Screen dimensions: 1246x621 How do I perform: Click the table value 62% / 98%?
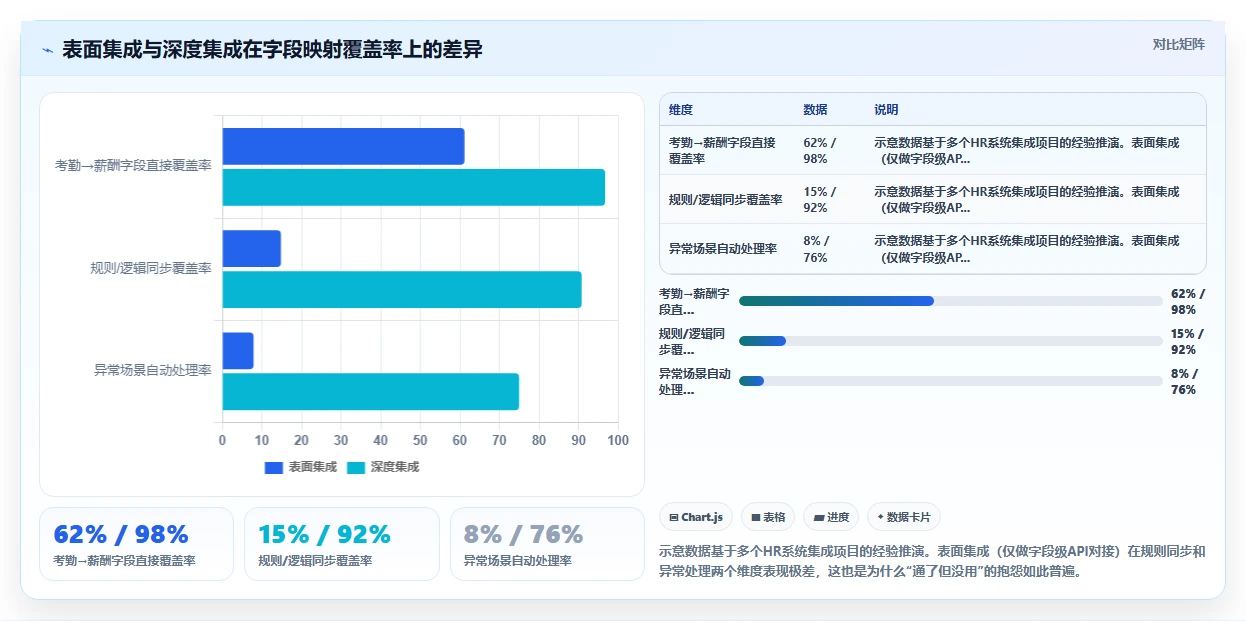[x=821, y=150]
